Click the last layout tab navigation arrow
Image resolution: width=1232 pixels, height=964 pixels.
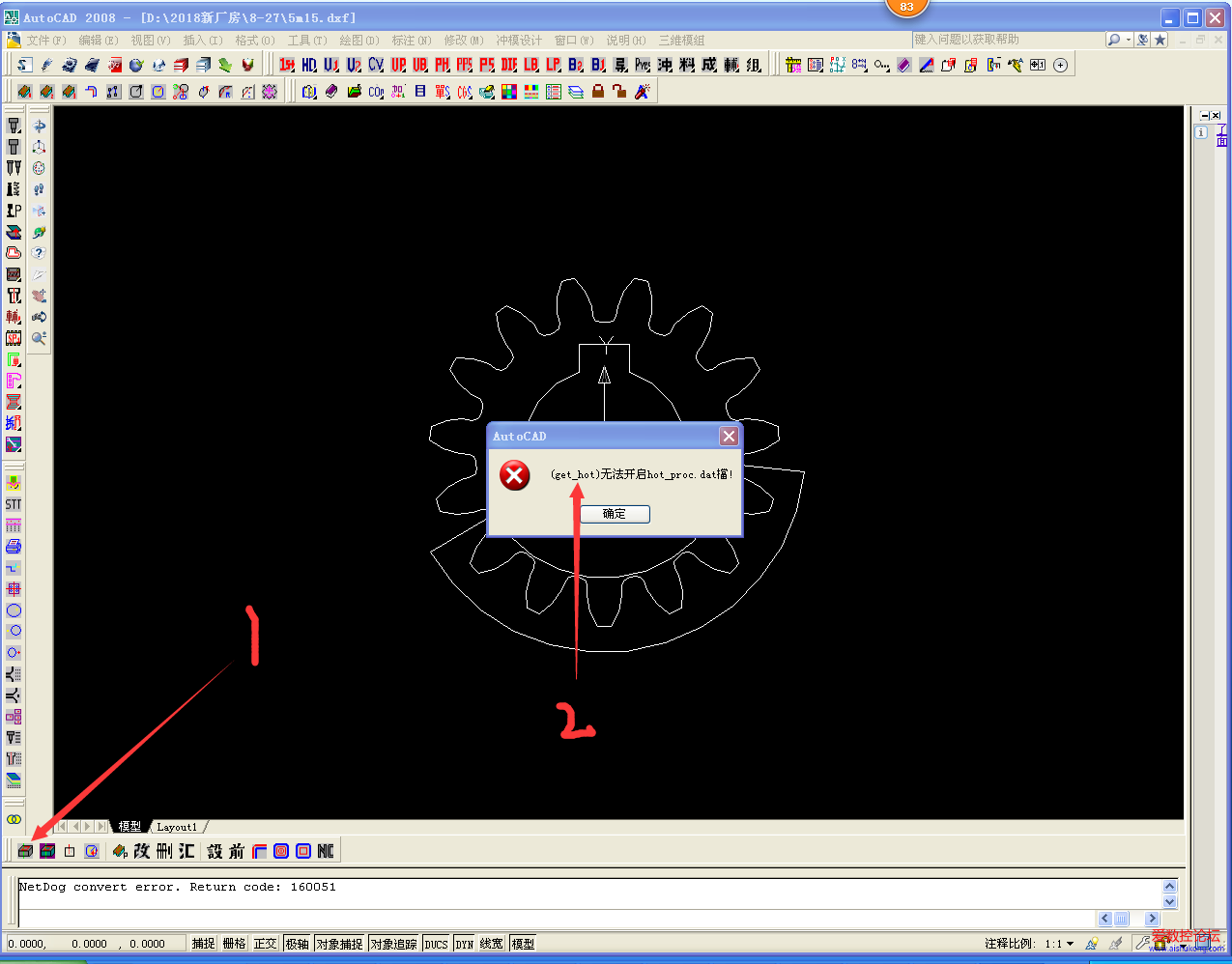(x=101, y=827)
